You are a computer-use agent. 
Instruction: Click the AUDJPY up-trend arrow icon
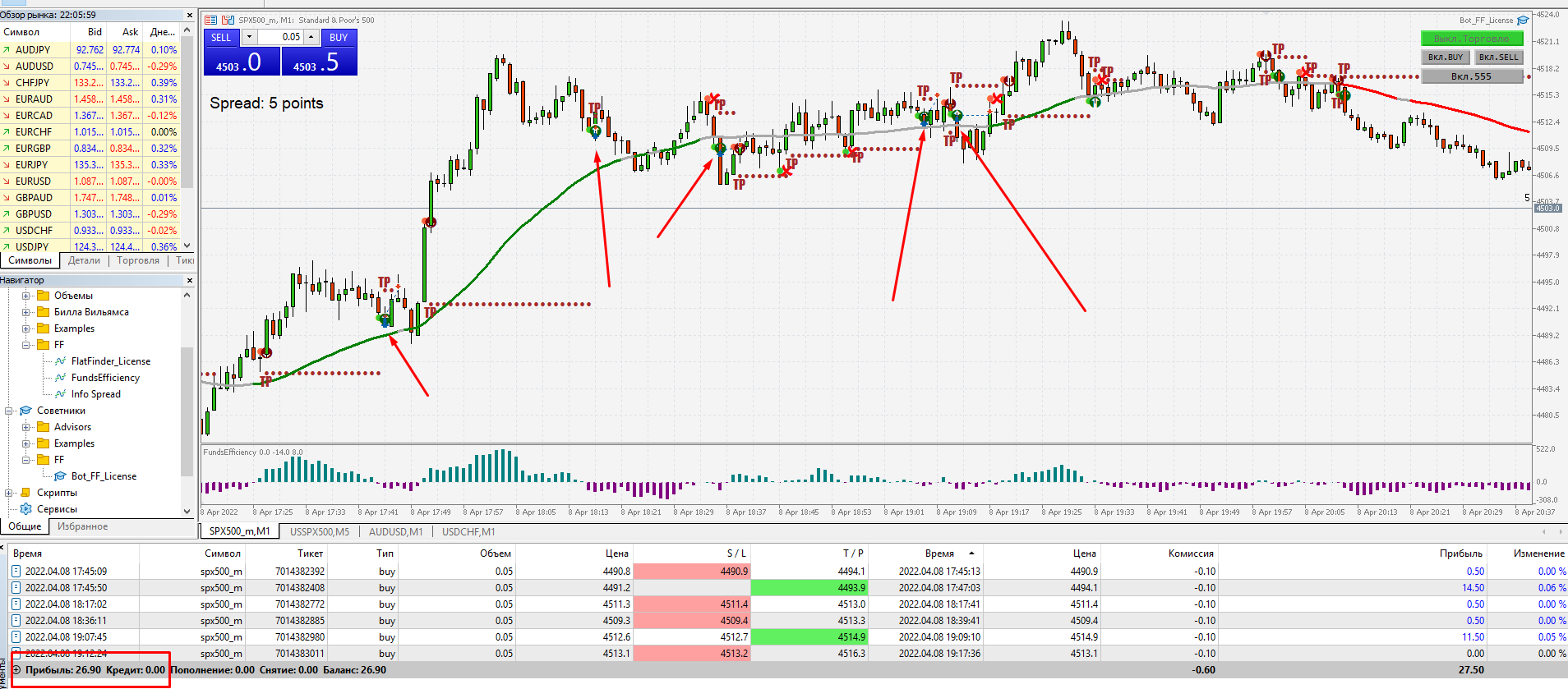point(7,50)
